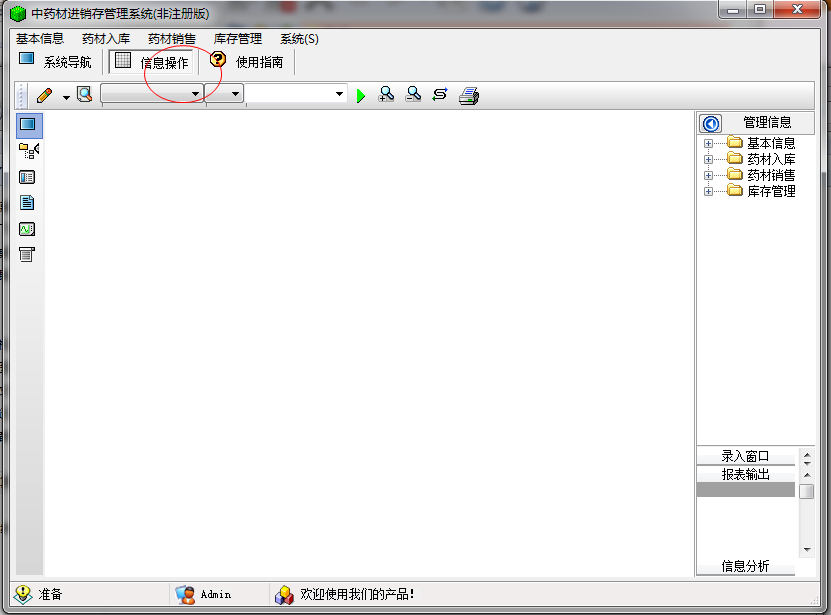Select the tree view icon in left sidebar
The width and height of the screenshot is (831, 615).
(x=29, y=151)
